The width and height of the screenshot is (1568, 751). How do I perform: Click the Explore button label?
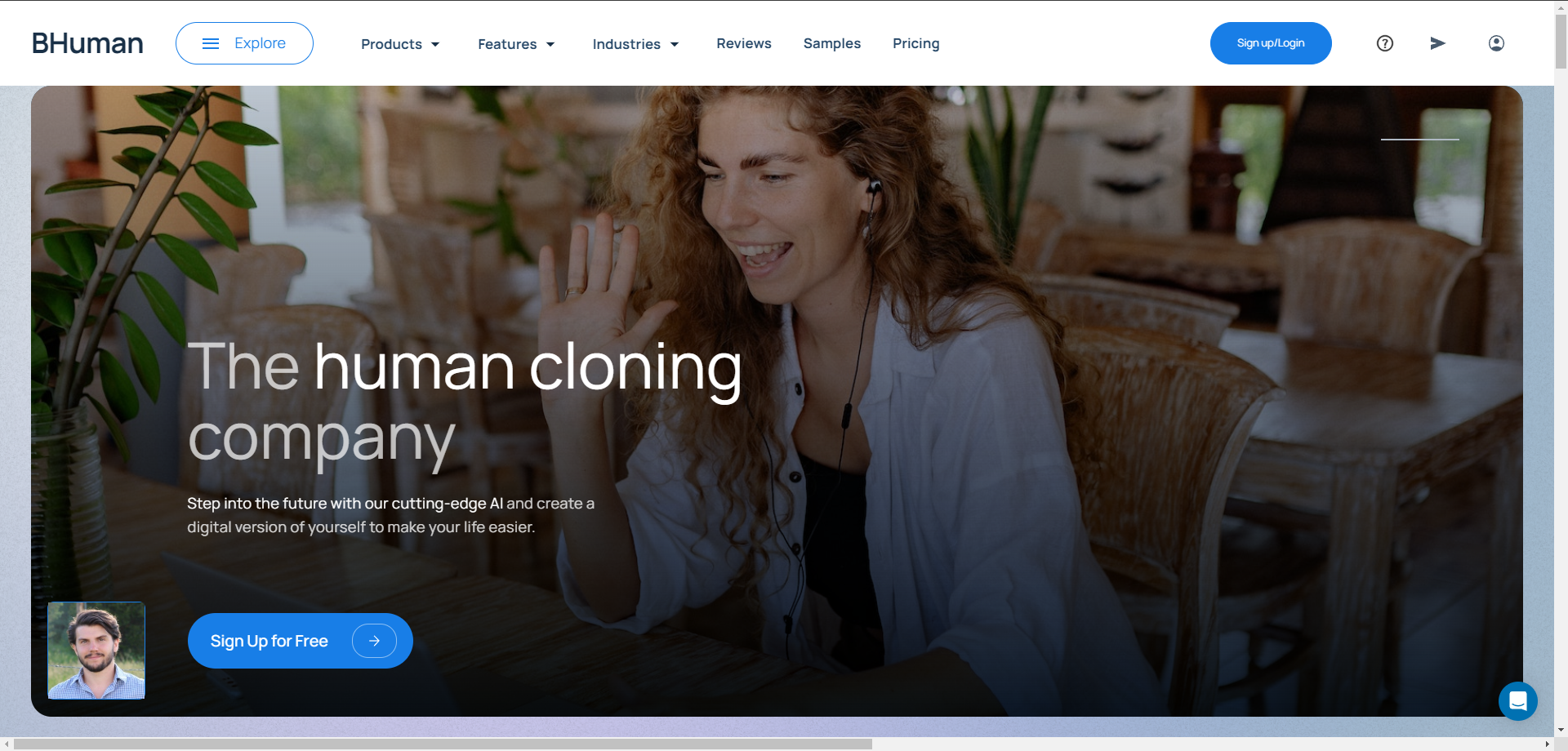[x=260, y=43]
